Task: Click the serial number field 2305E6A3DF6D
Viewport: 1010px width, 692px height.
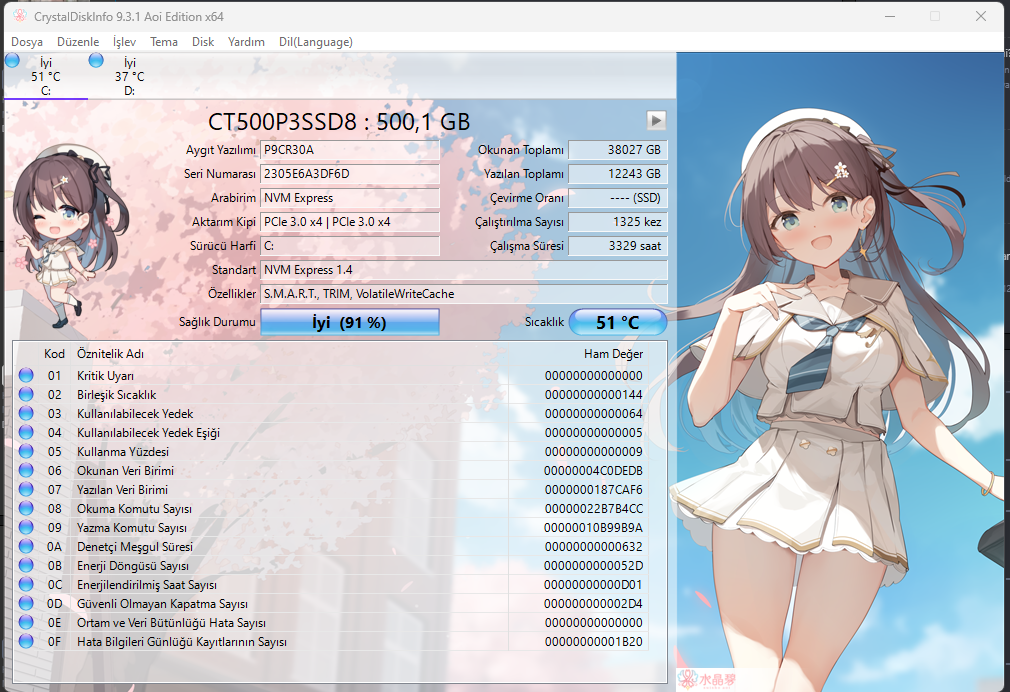Action: pyautogui.click(x=350, y=174)
